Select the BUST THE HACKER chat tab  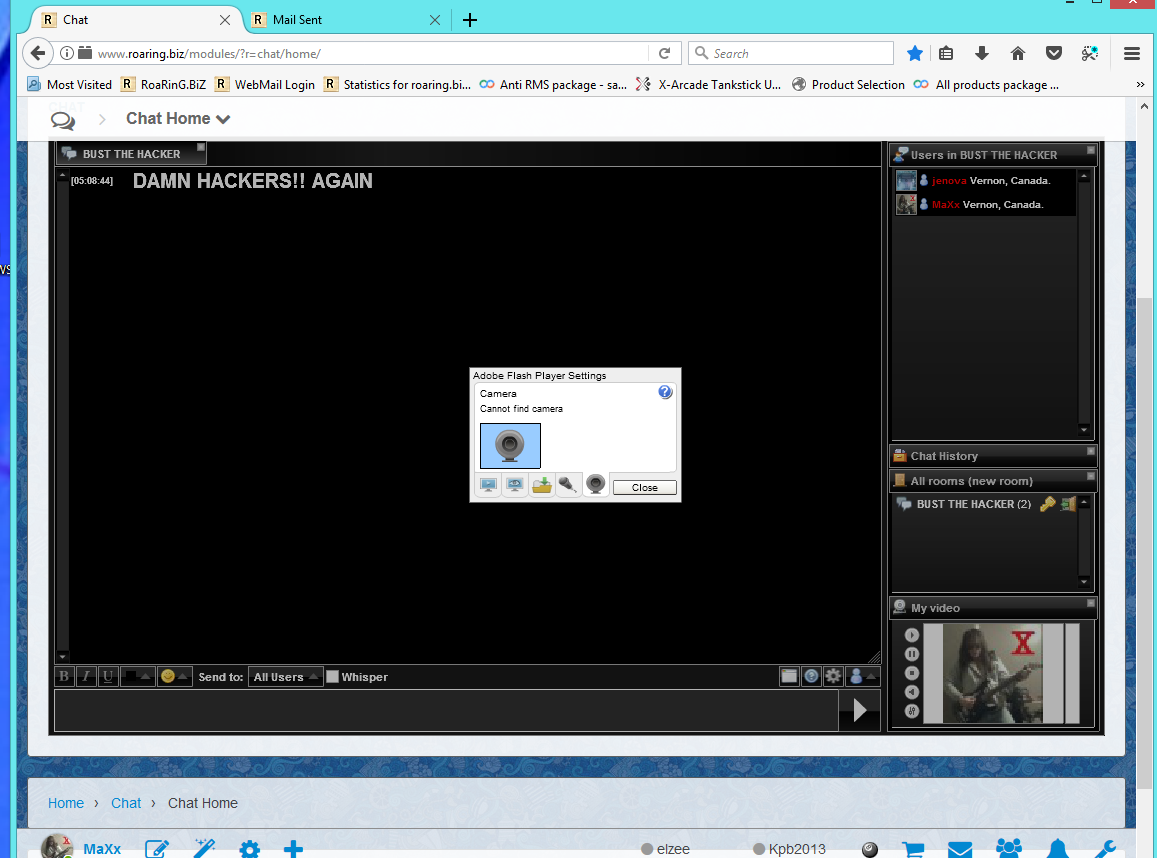131,154
